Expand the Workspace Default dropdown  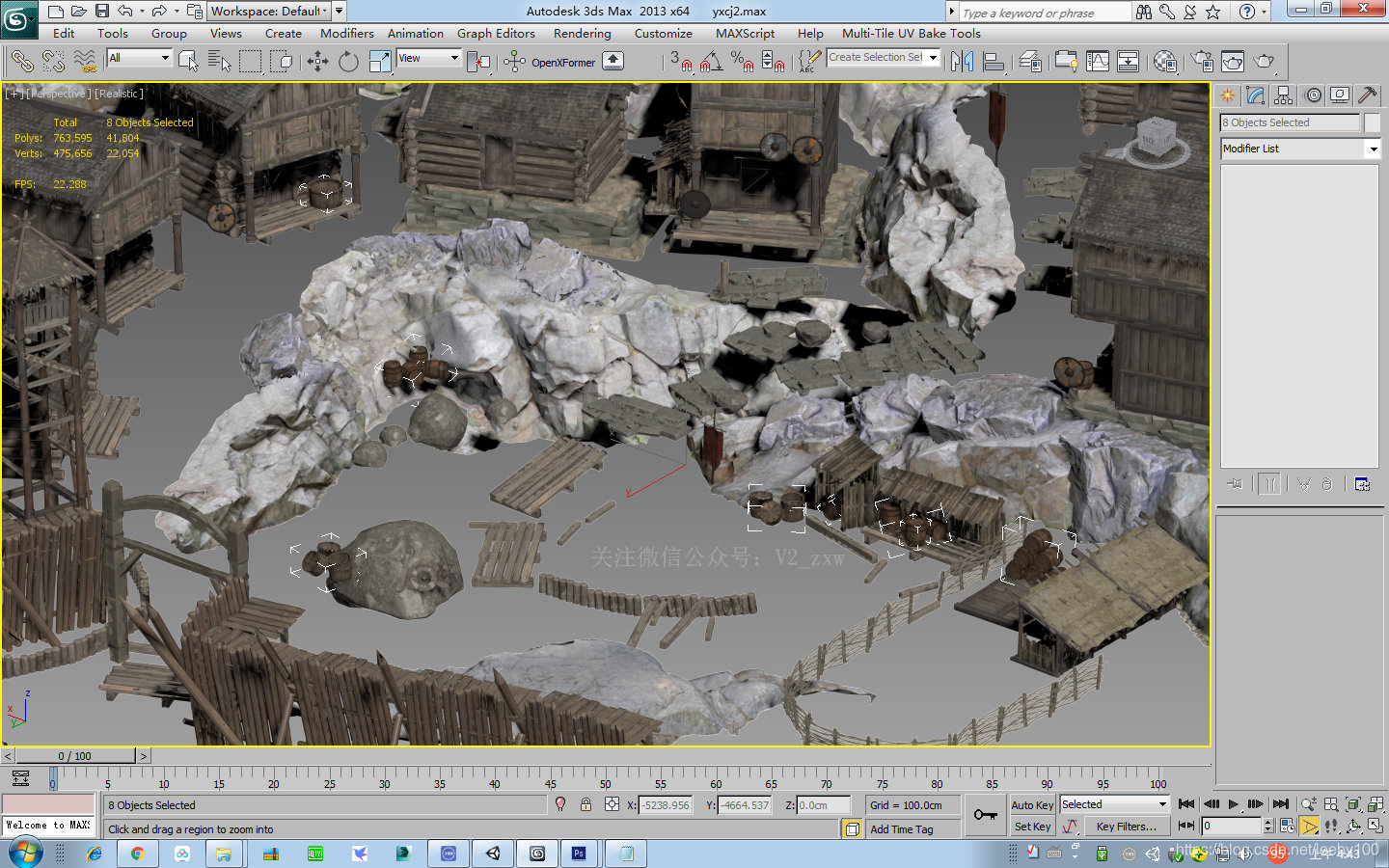(269, 11)
